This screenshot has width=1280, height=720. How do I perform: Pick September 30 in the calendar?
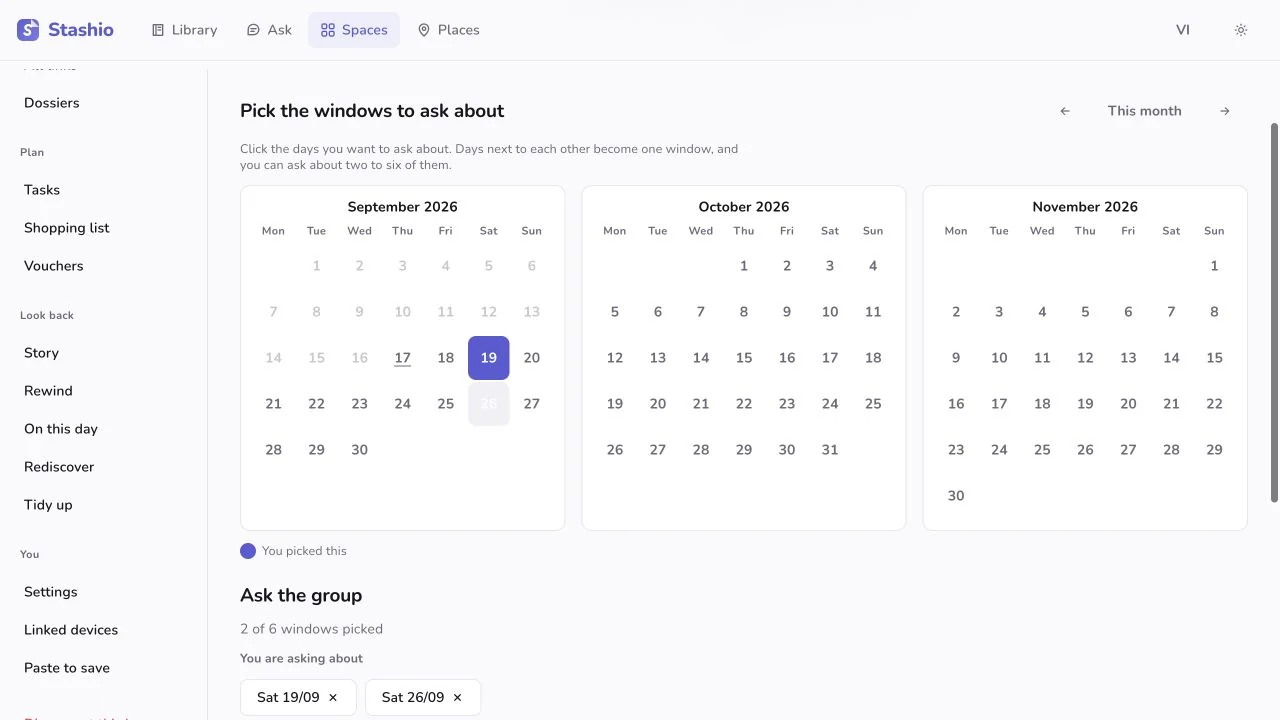coord(360,450)
